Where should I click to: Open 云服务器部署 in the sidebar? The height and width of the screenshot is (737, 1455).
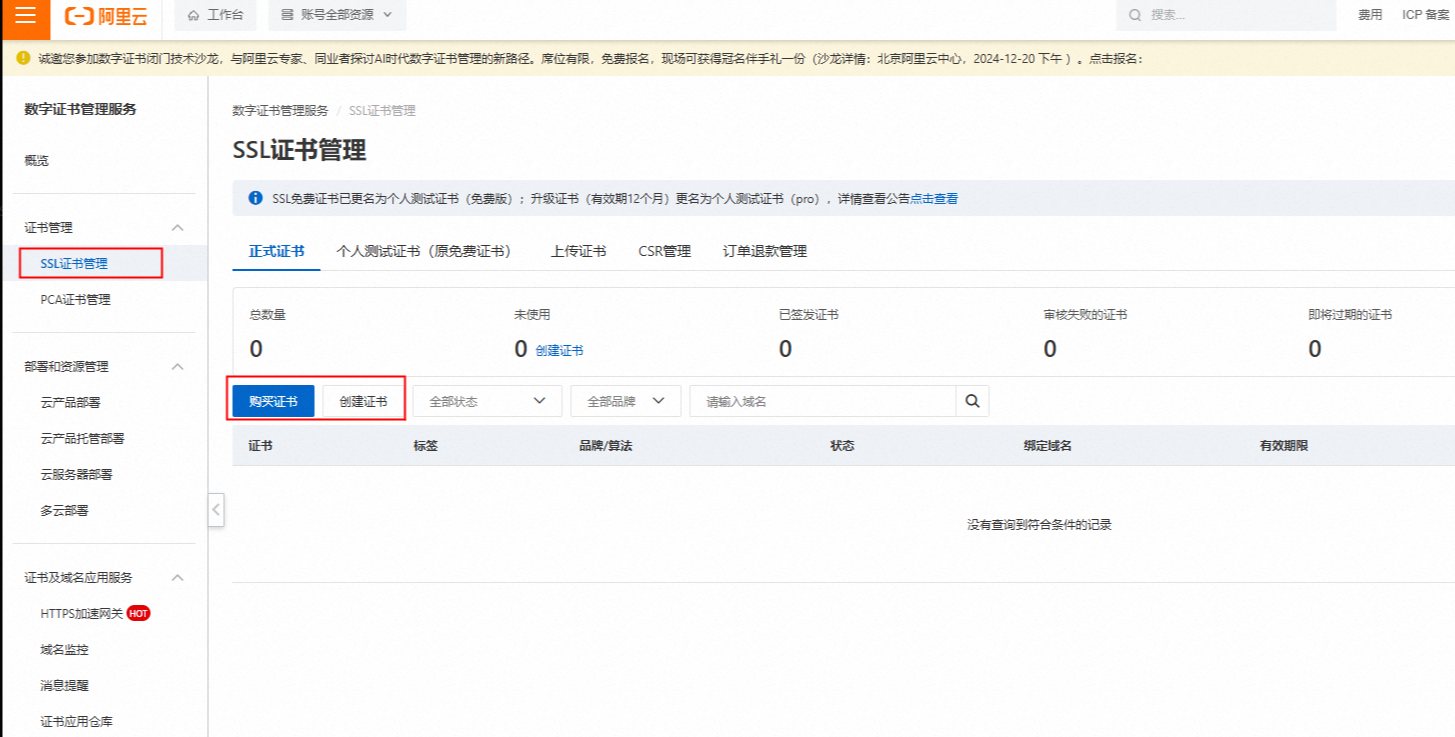pyautogui.click(x=76, y=474)
